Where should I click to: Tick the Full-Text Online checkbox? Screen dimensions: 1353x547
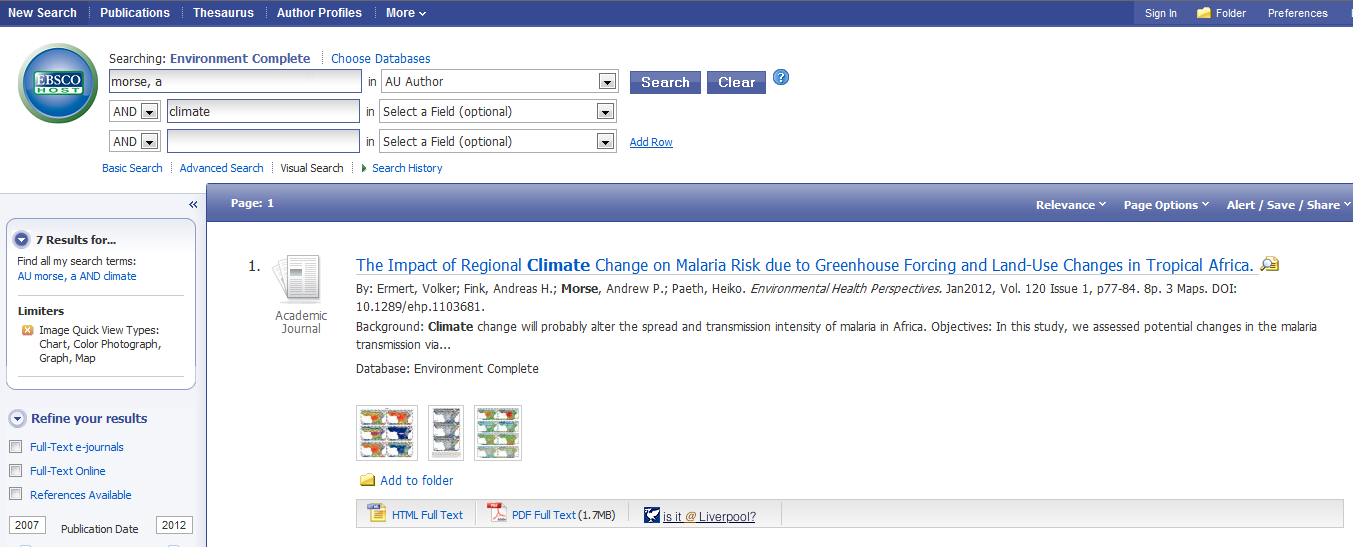(x=15, y=471)
